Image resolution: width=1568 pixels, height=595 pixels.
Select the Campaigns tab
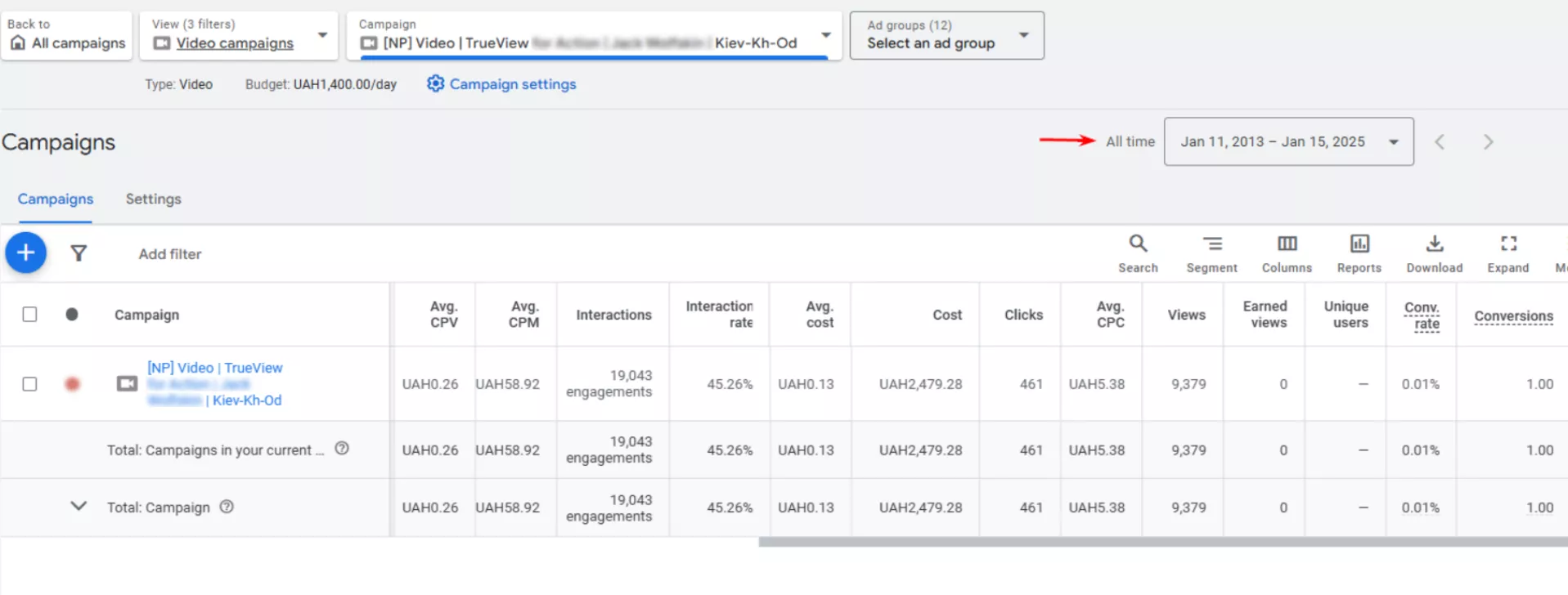click(x=56, y=199)
